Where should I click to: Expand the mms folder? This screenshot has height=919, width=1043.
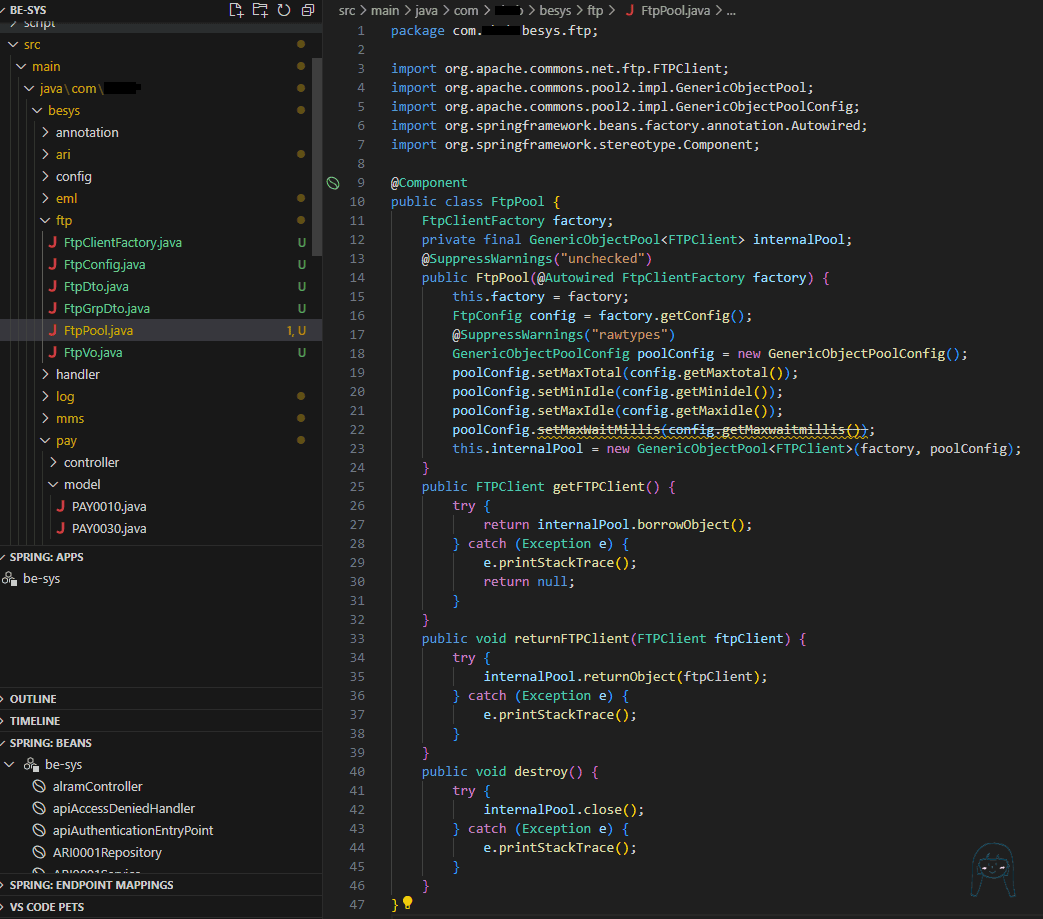(x=45, y=418)
